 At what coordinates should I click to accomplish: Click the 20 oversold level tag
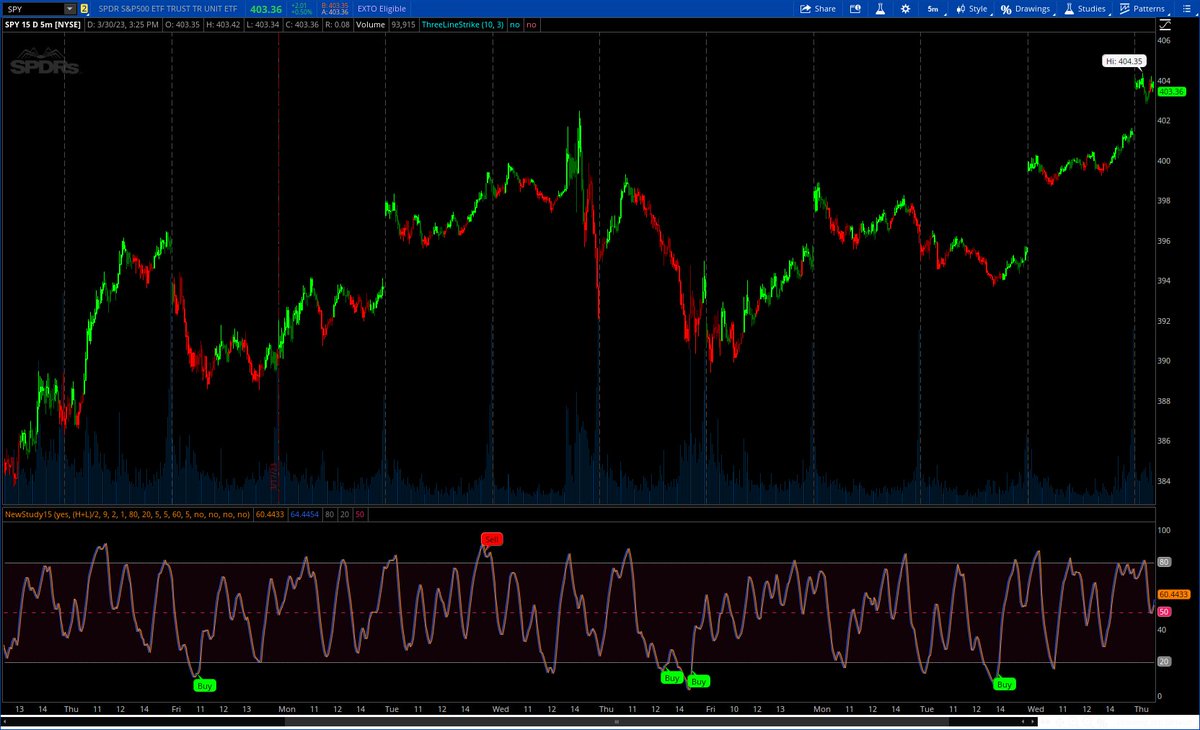pos(1164,661)
